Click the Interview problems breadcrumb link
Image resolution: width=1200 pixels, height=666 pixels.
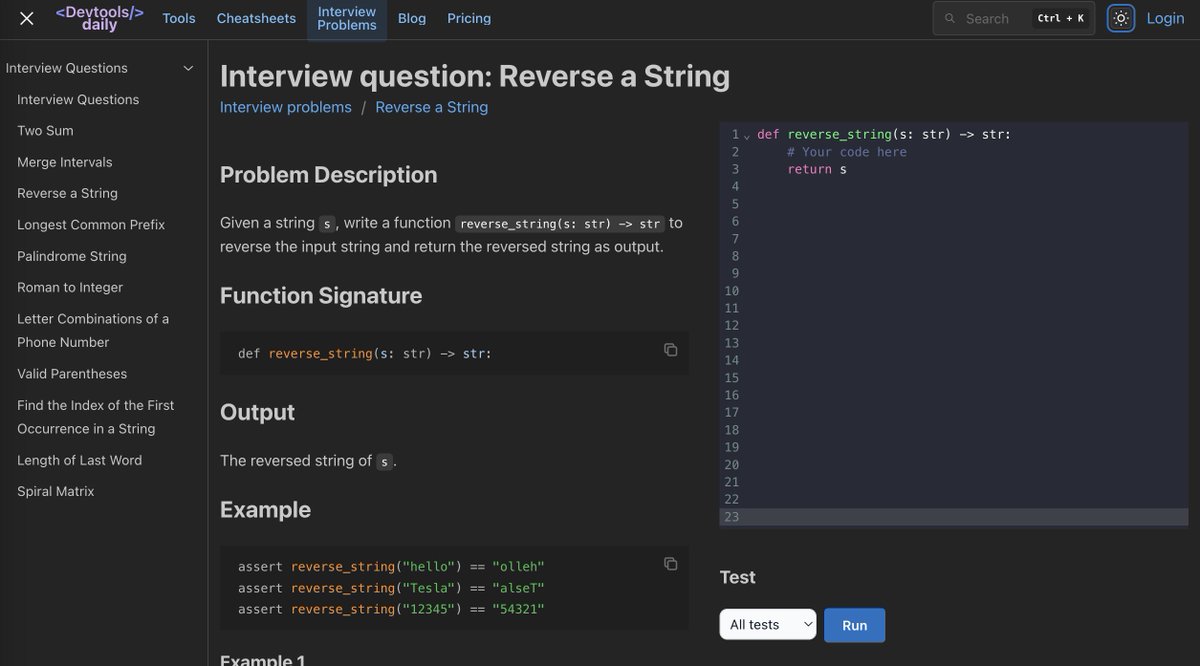click(x=286, y=107)
